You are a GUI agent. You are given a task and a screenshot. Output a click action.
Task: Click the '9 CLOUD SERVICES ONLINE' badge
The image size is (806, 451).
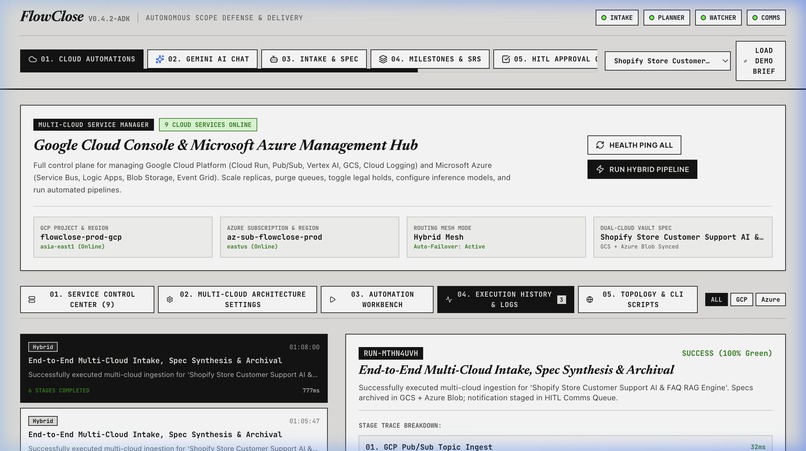(208, 124)
